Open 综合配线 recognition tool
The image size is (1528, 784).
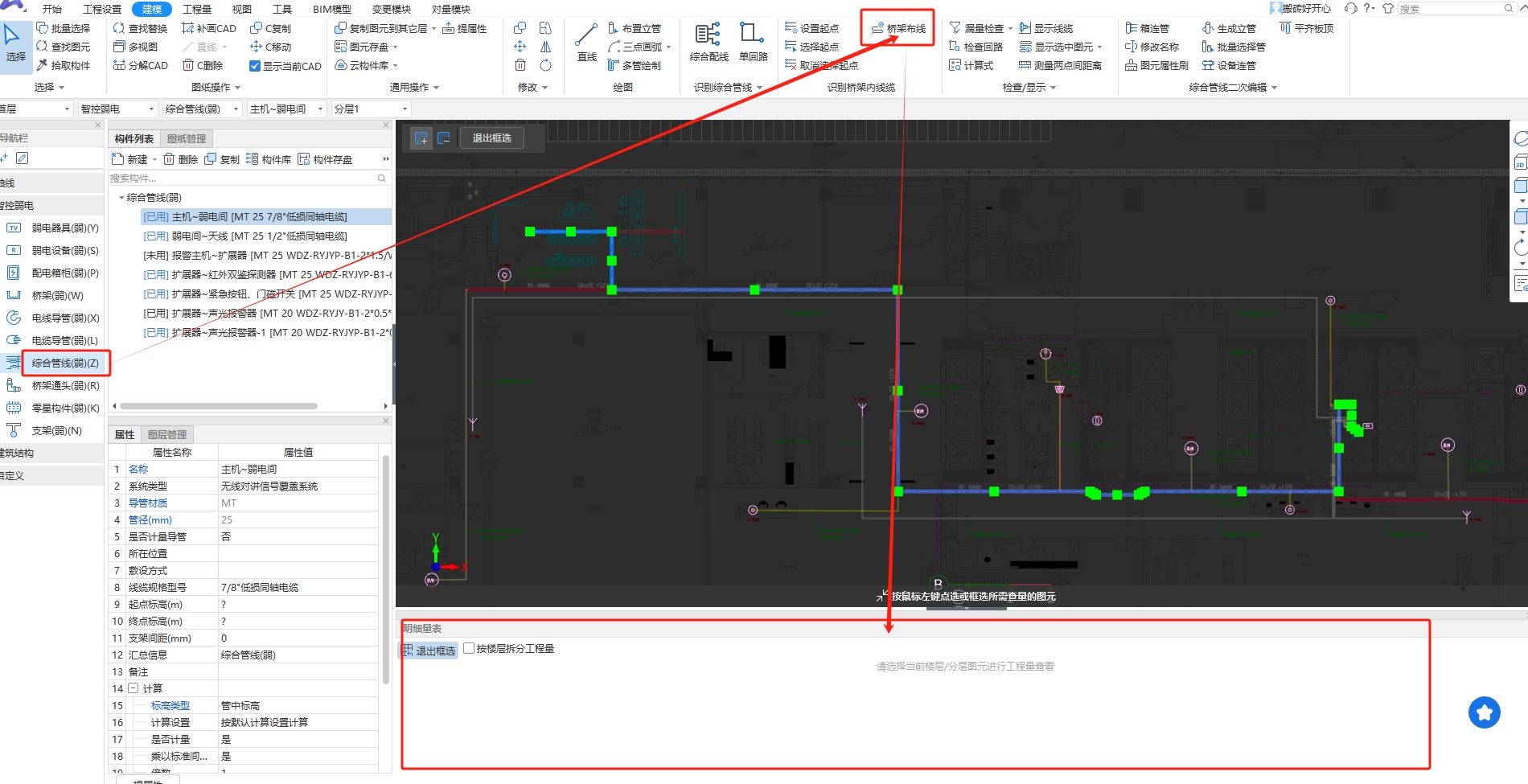pos(709,42)
